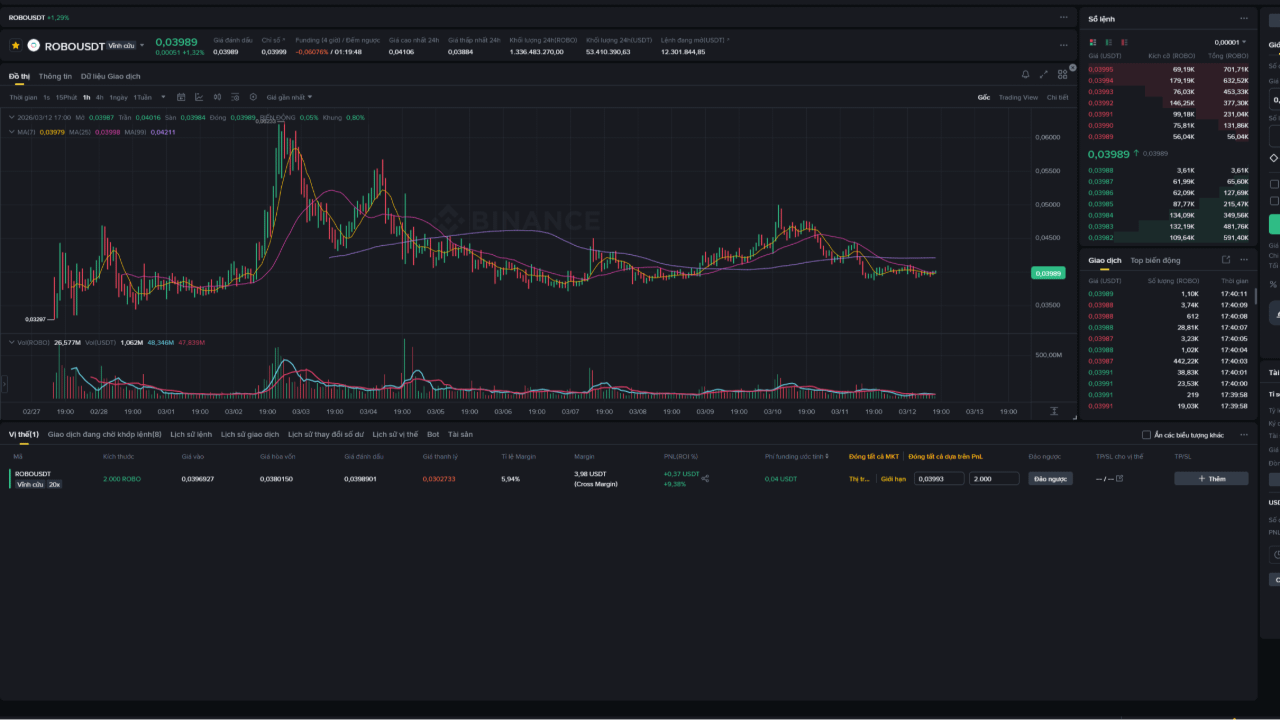Expand the side panel handle left of volume chart
This screenshot has width=1280, height=720.
coord(4,383)
